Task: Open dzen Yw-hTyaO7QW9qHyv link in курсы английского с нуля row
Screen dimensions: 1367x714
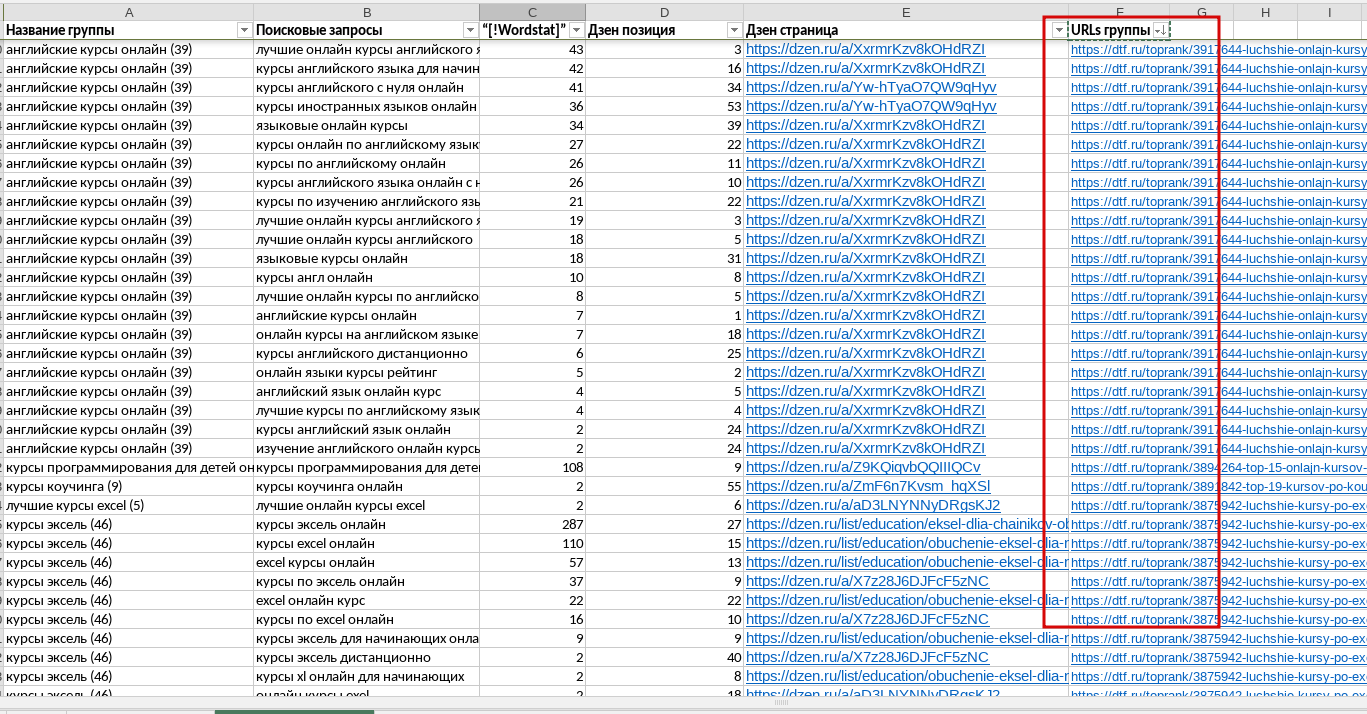Action: [x=871, y=87]
